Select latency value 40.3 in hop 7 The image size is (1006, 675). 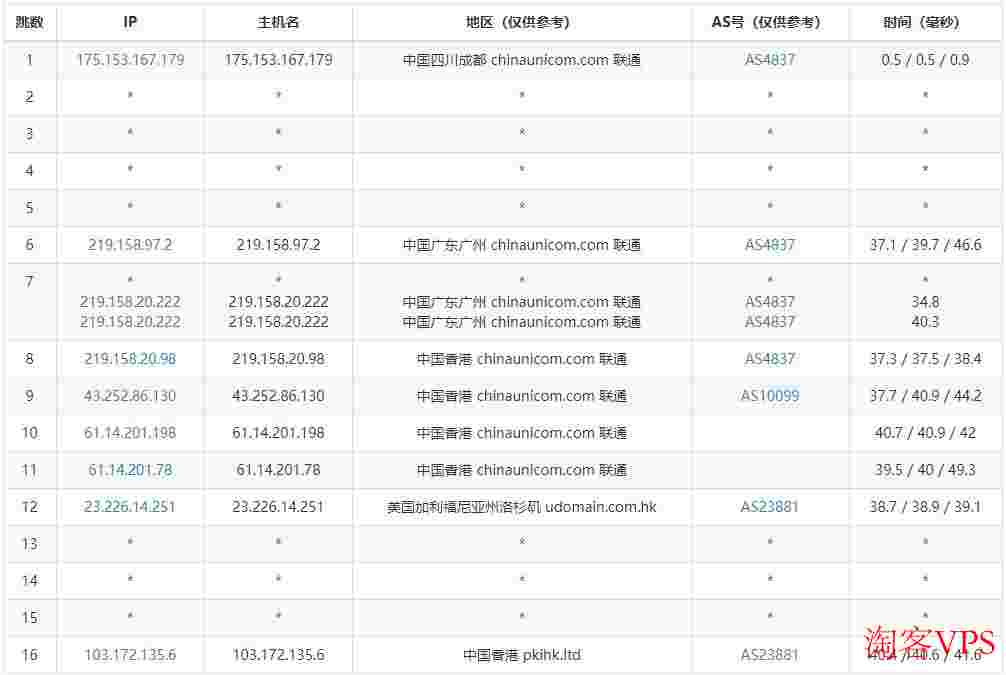tap(925, 322)
